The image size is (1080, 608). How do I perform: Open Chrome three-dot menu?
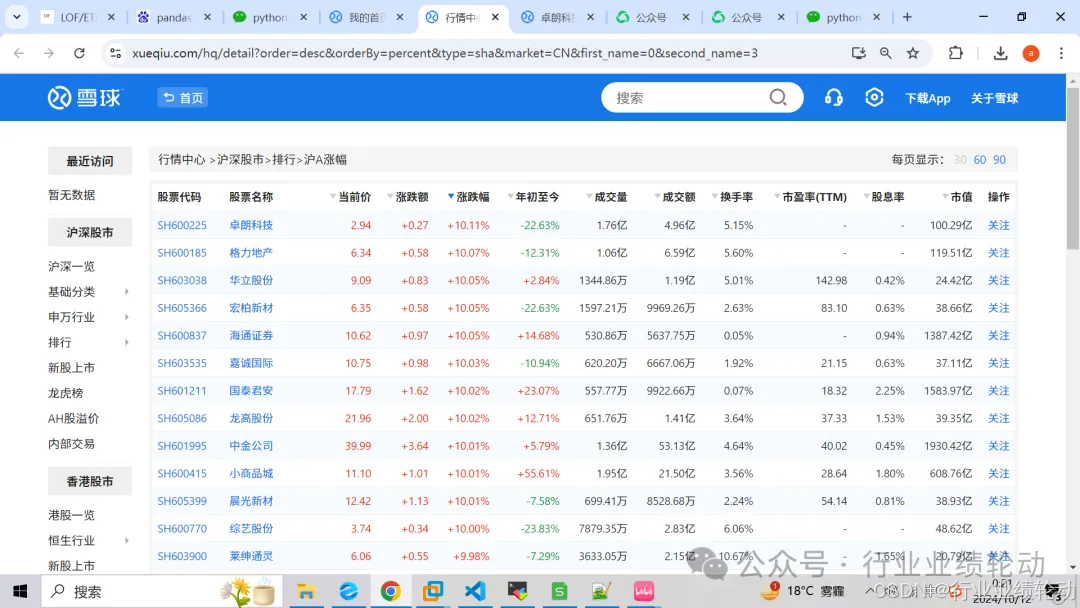click(x=1061, y=53)
